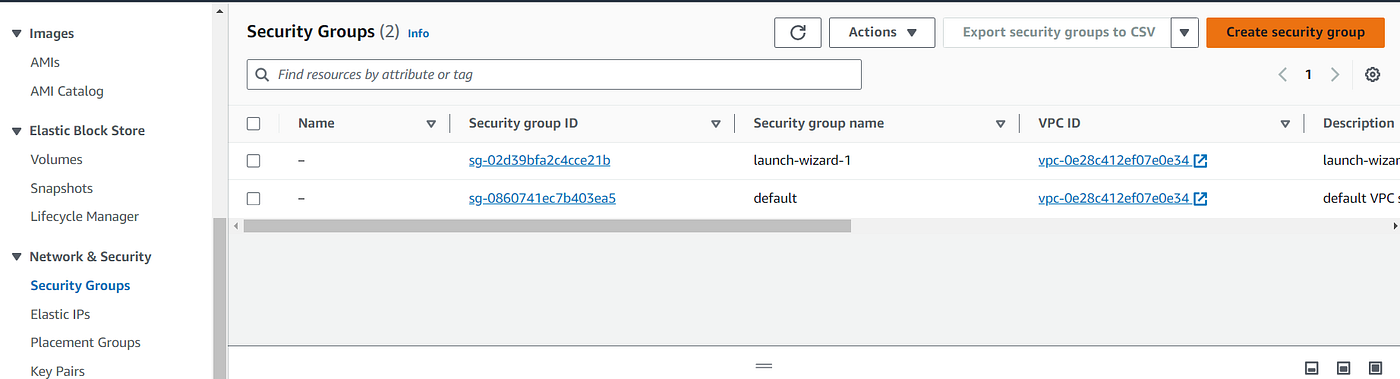Open security group sg-02d39bfa2c4cce21b link

pos(539,160)
